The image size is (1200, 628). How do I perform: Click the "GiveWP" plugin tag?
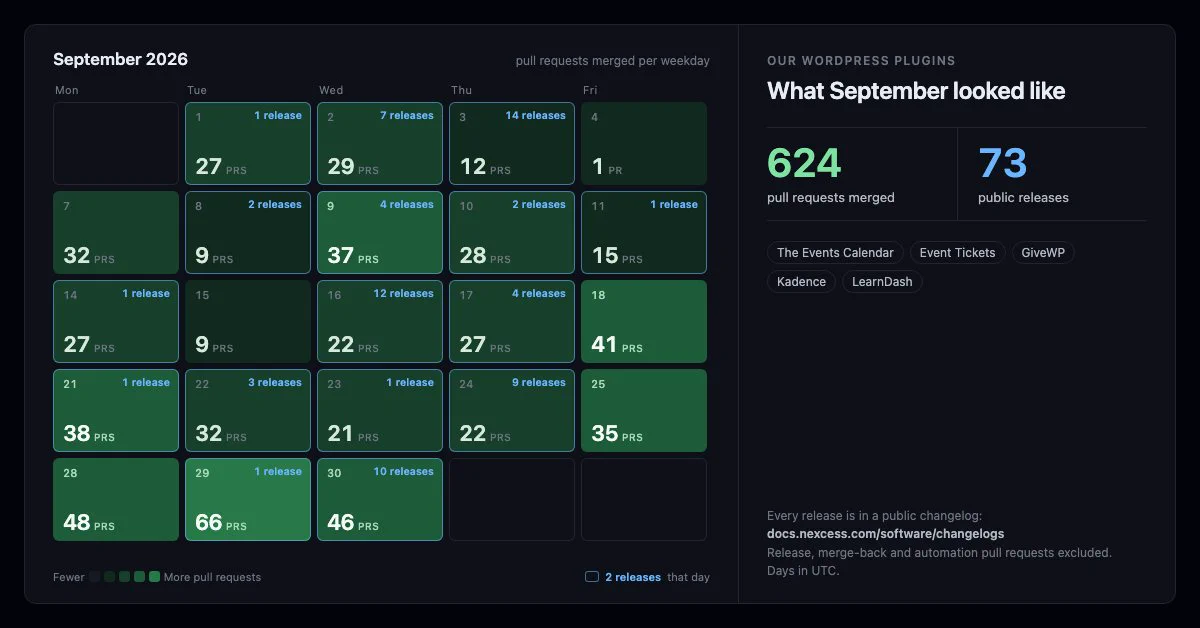tap(1043, 253)
